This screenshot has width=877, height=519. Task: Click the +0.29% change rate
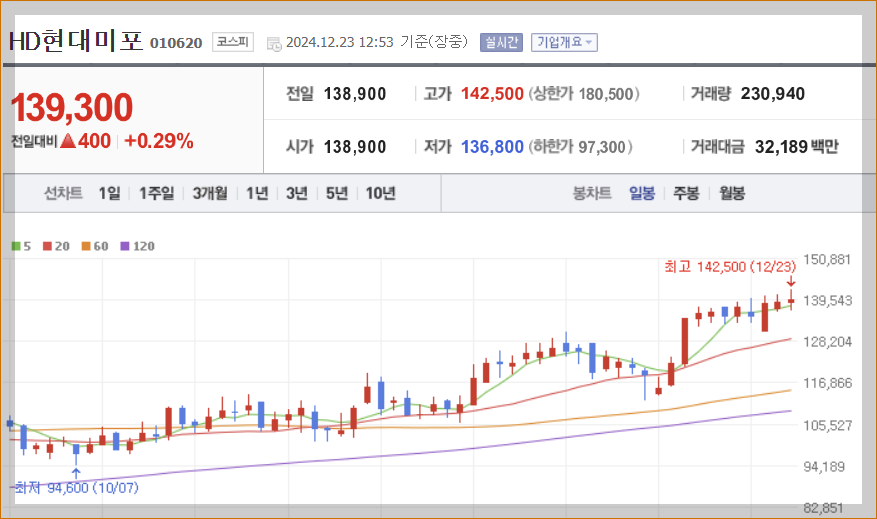(159, 141)
